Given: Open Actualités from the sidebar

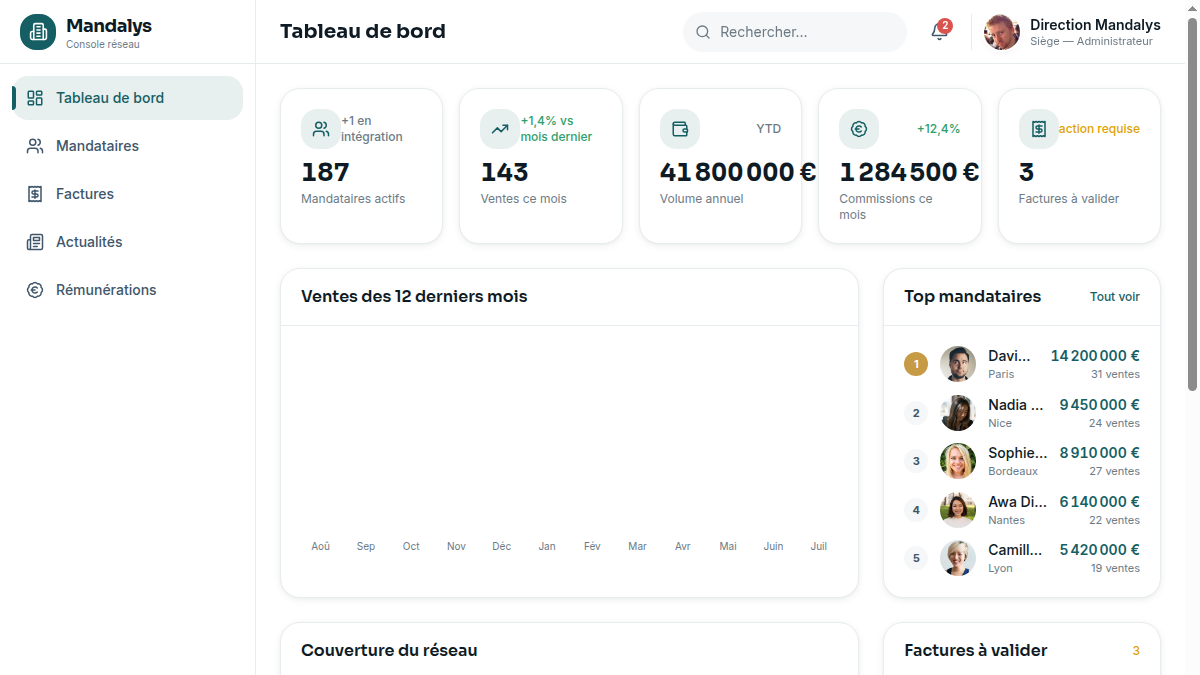Looking at the screenshot, I should click(128, 242).
